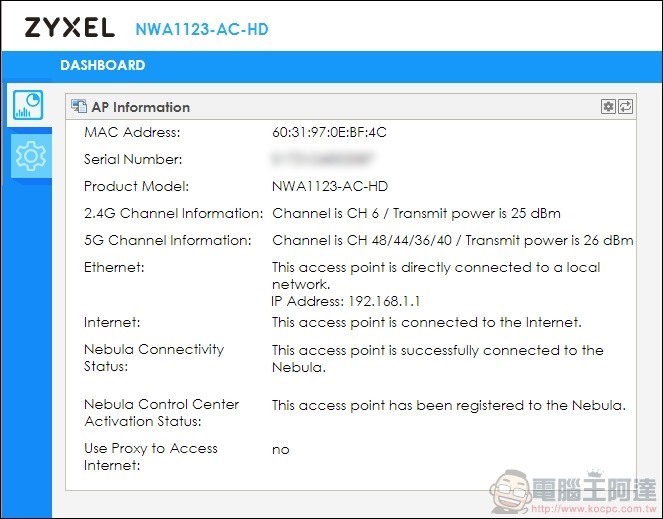Screen dimensions: 663x519
Task: Click the 2.4G Channel Information value
Action: coord(416,213)
